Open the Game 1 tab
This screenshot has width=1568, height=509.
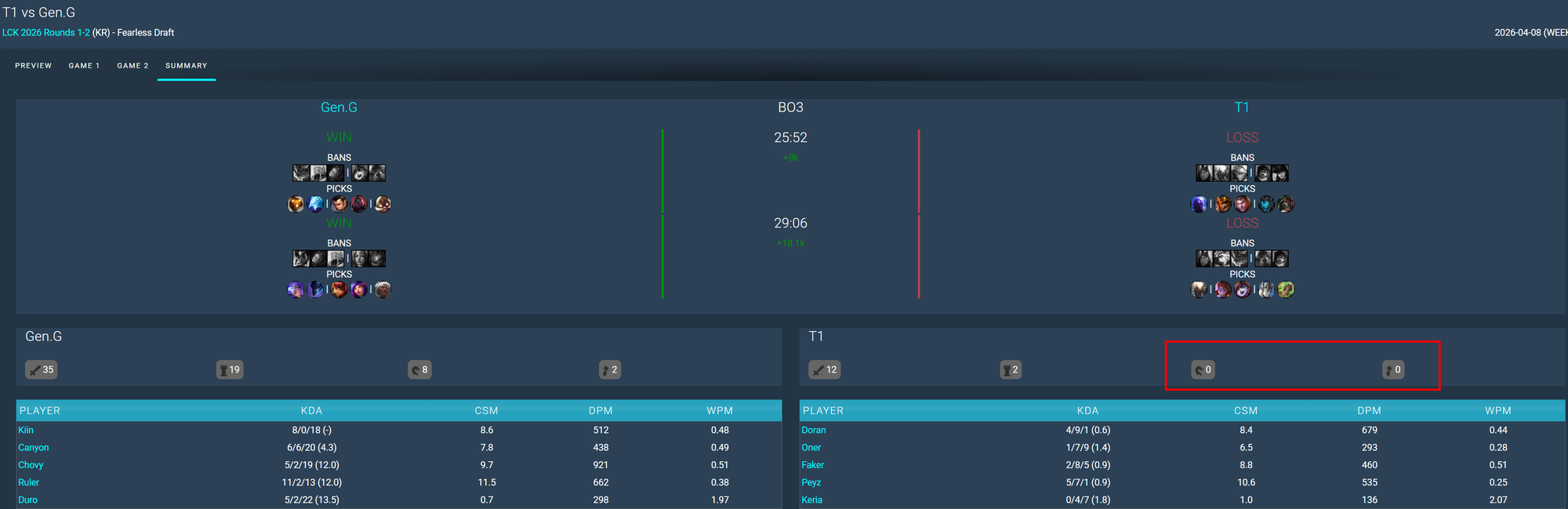coord(84,66)
